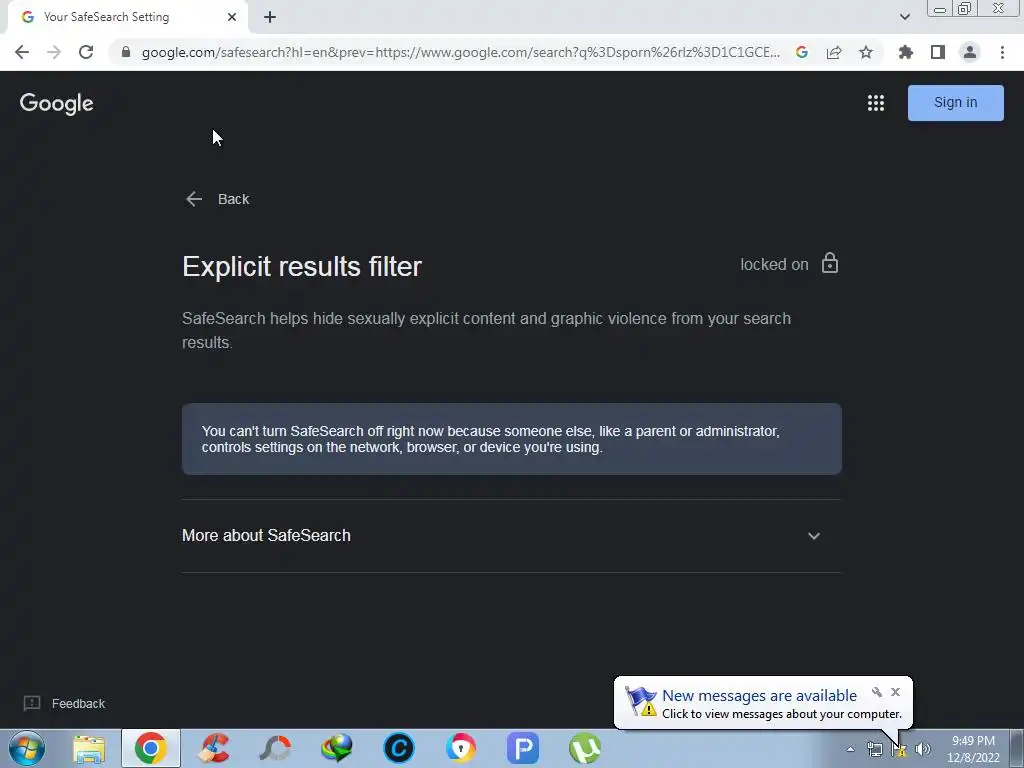1024x768 pixels.
Task: Click the You can't turn SafeSearch off notice
Action: coord(511,439)
